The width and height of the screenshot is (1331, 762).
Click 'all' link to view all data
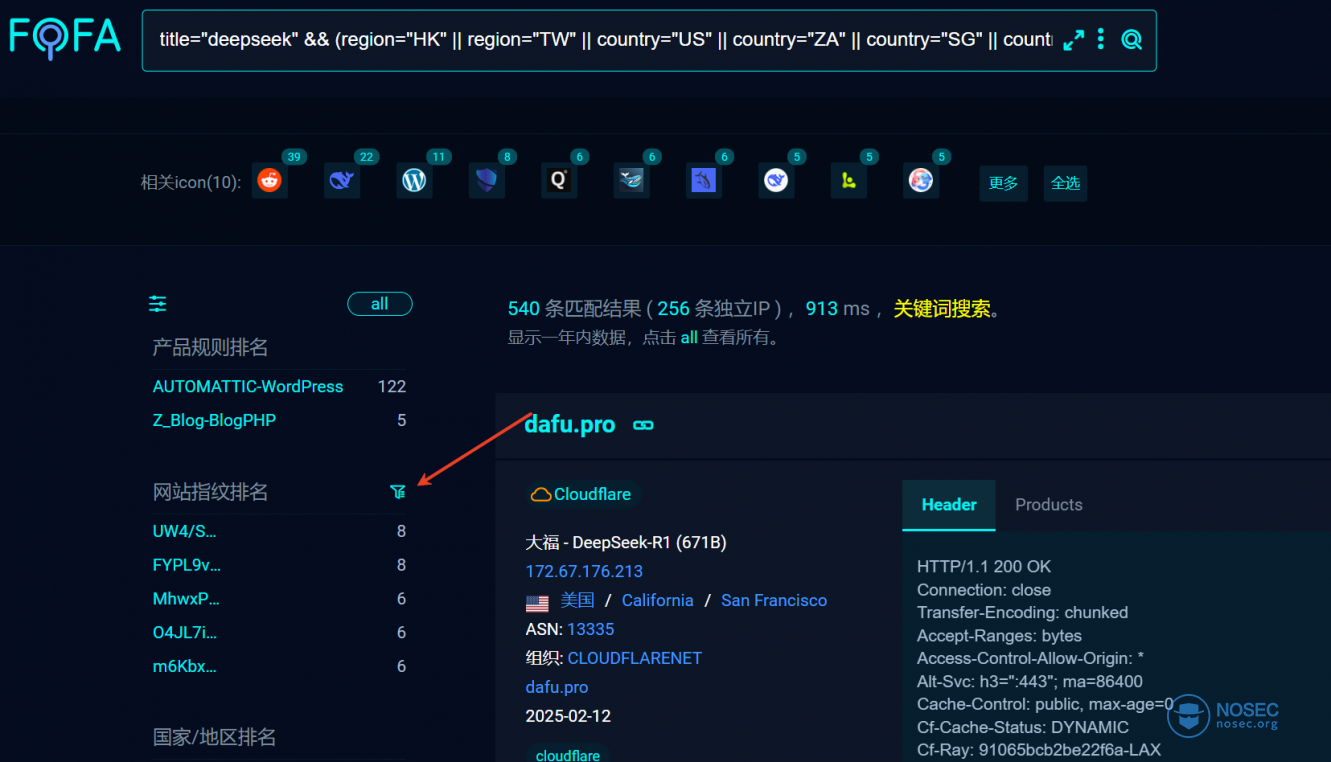689,338
